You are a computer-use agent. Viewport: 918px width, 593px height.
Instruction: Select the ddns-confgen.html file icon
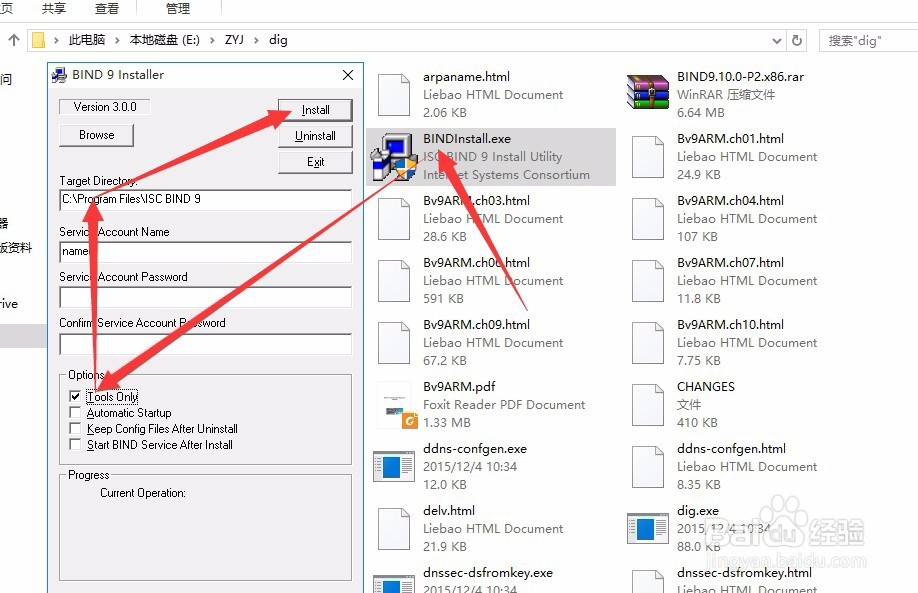648,467
